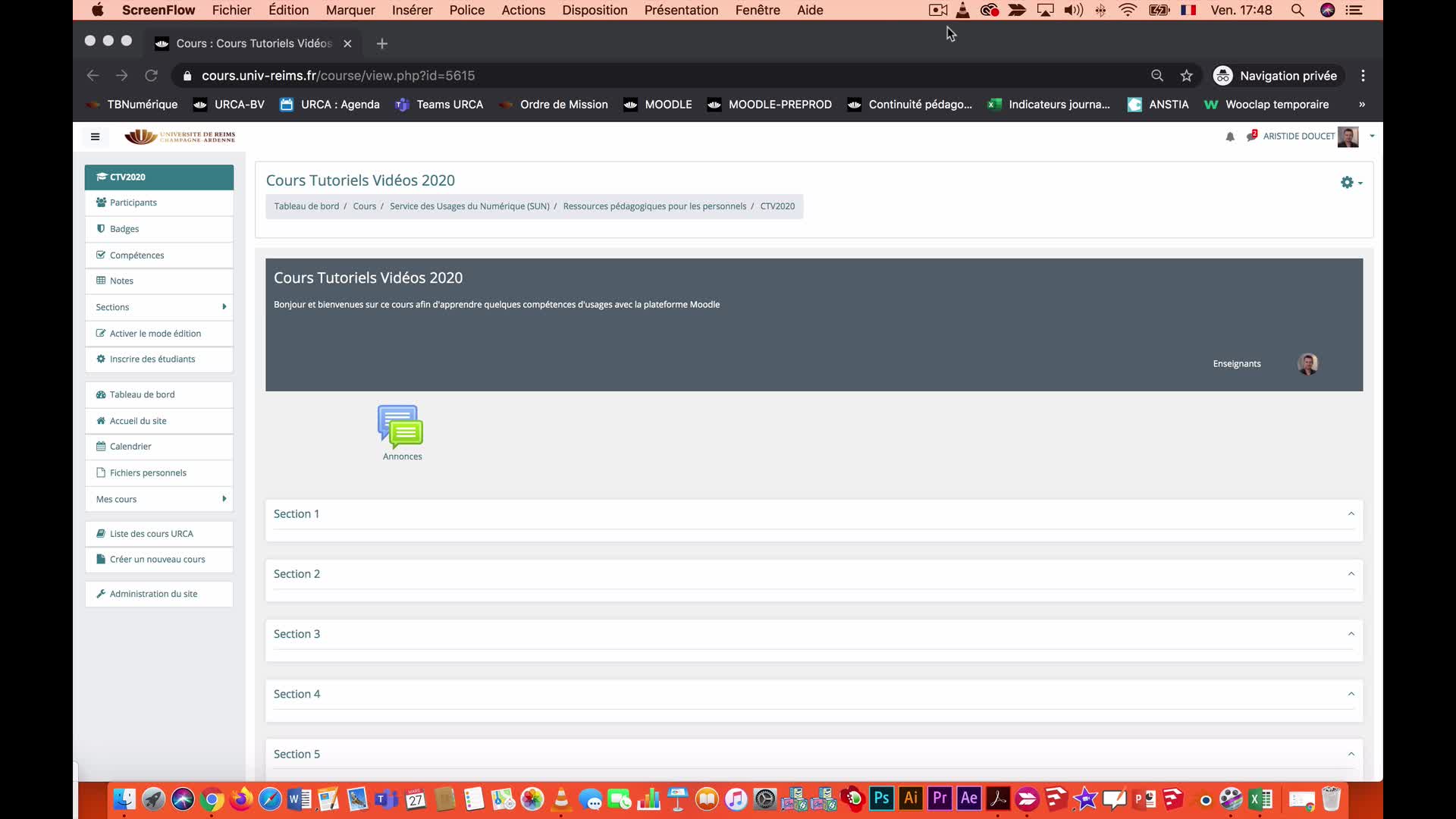Image resolution: width=1456 pixels, height=819 pixels.
Task: Open the messages icon beside Aristide Doucet
Action: [x=1252, y=136]
